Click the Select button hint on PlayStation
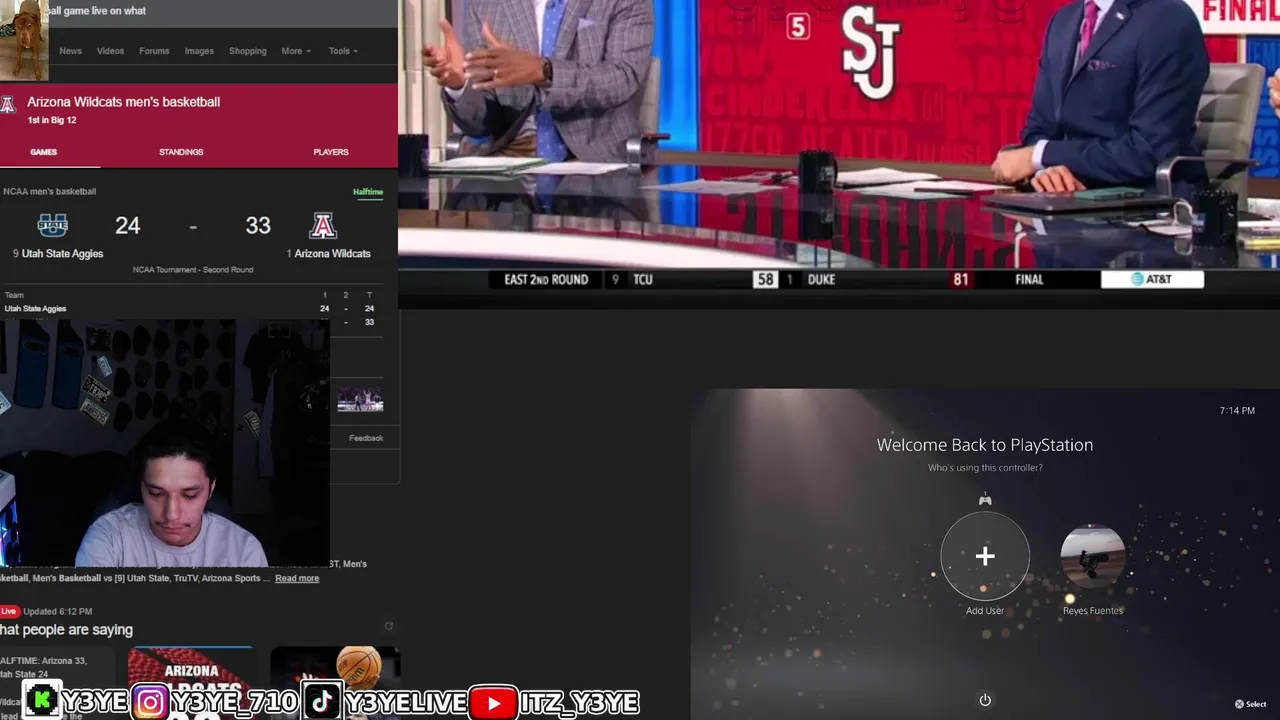Viewport: 1280px width, 720px height. 1250,704
